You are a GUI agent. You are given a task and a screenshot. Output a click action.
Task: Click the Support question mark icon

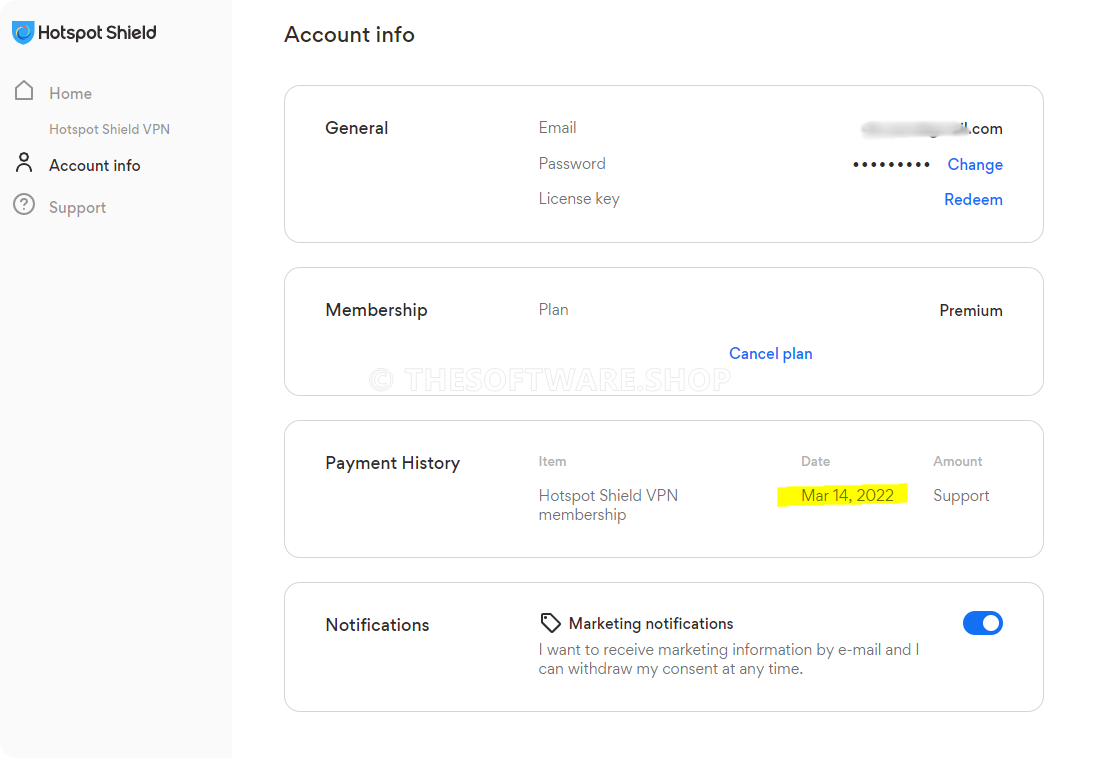tap(24, 206)
